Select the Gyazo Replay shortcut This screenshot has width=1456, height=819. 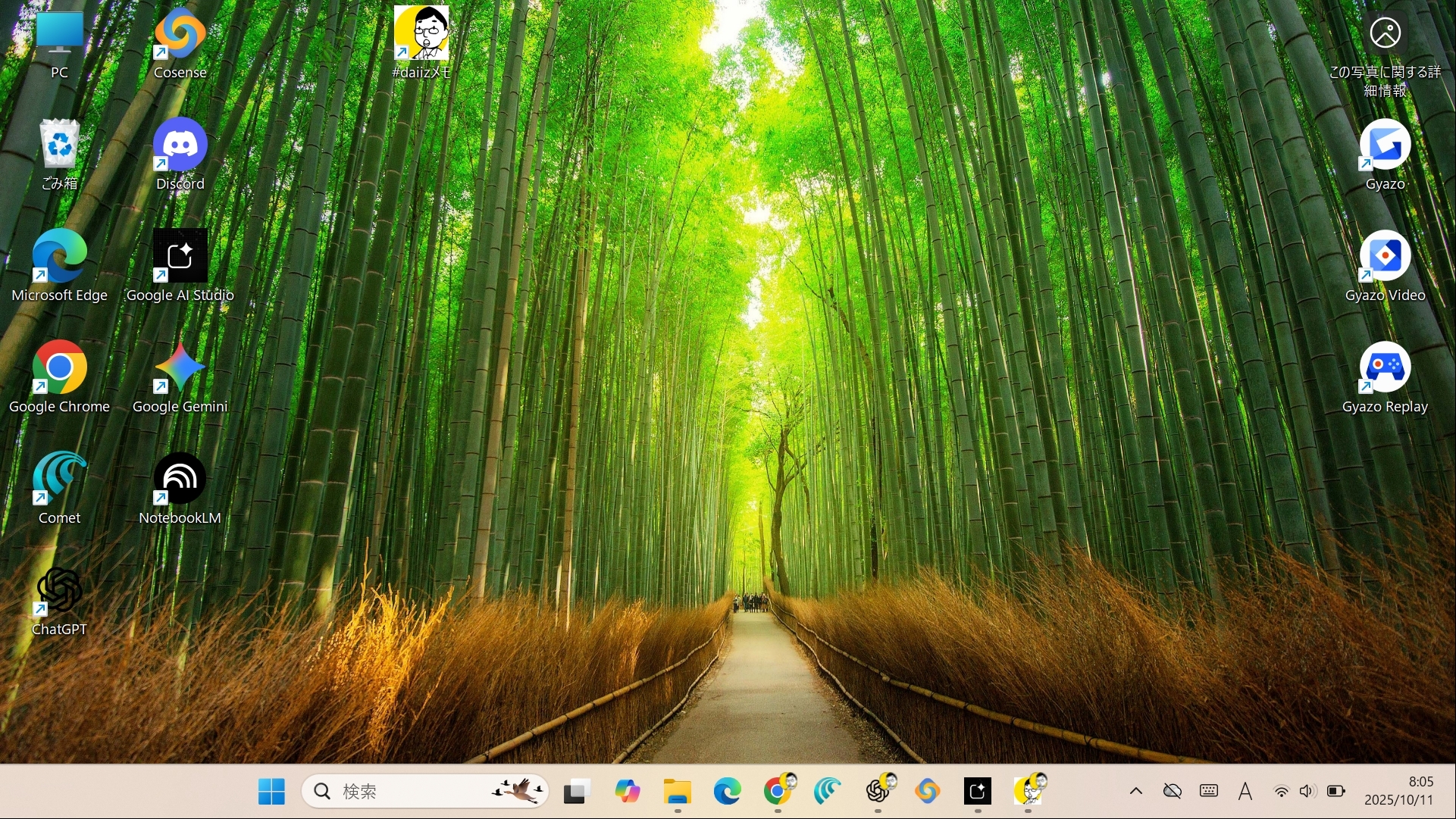point(1385,368)
